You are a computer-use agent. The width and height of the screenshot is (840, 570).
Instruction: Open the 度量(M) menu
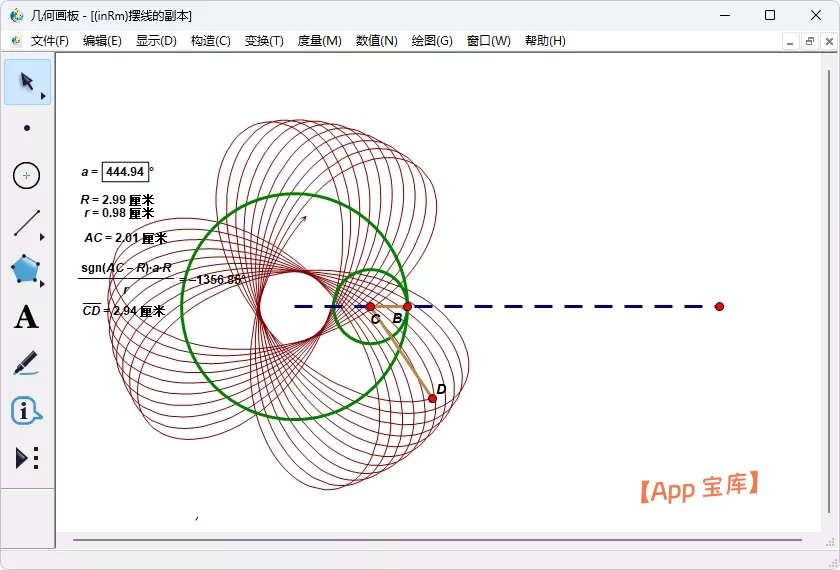[x=319, y=41]
